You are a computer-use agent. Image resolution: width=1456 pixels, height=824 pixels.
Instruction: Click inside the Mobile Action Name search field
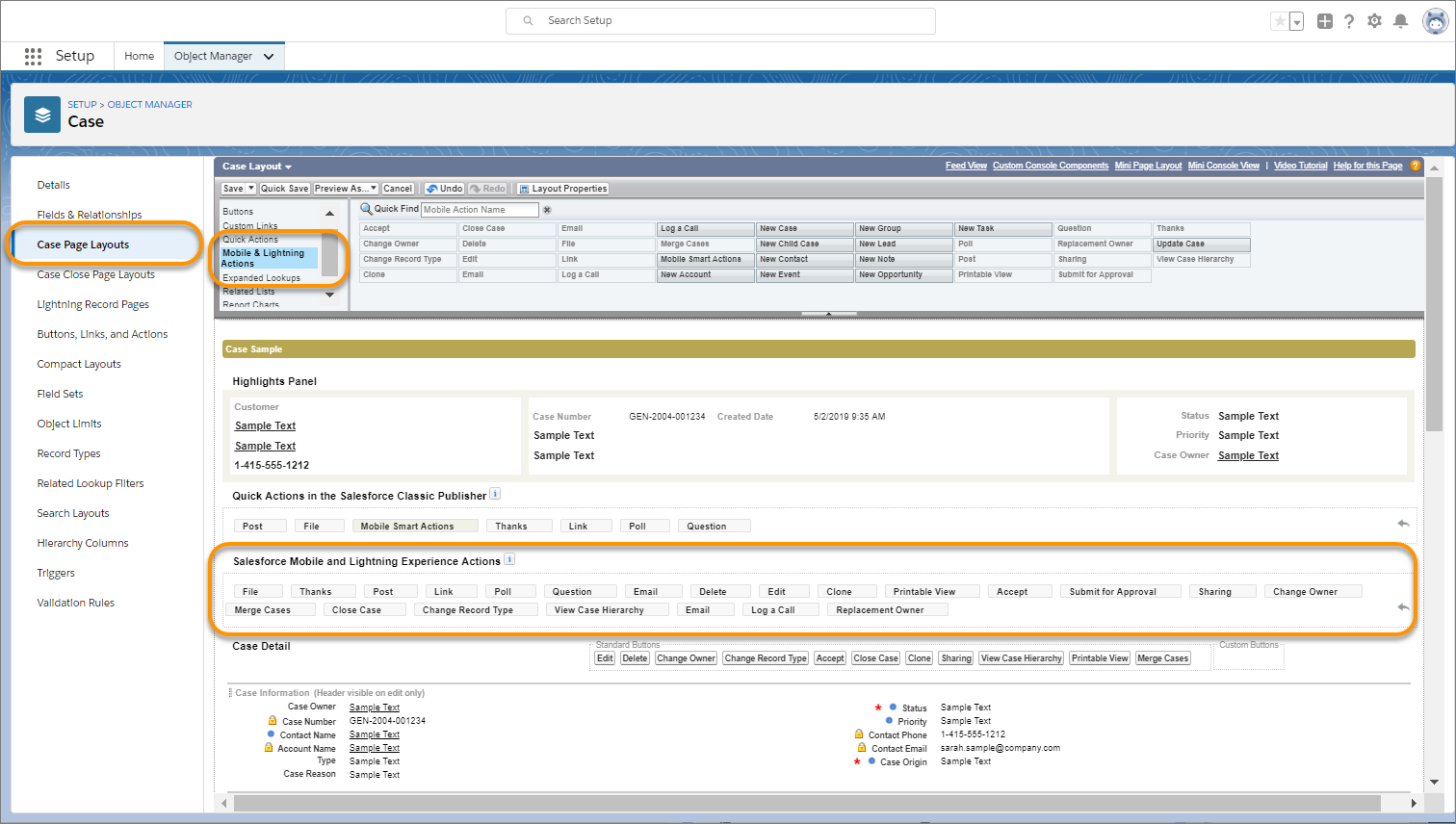pyautogui.click(x=479, y=209)
